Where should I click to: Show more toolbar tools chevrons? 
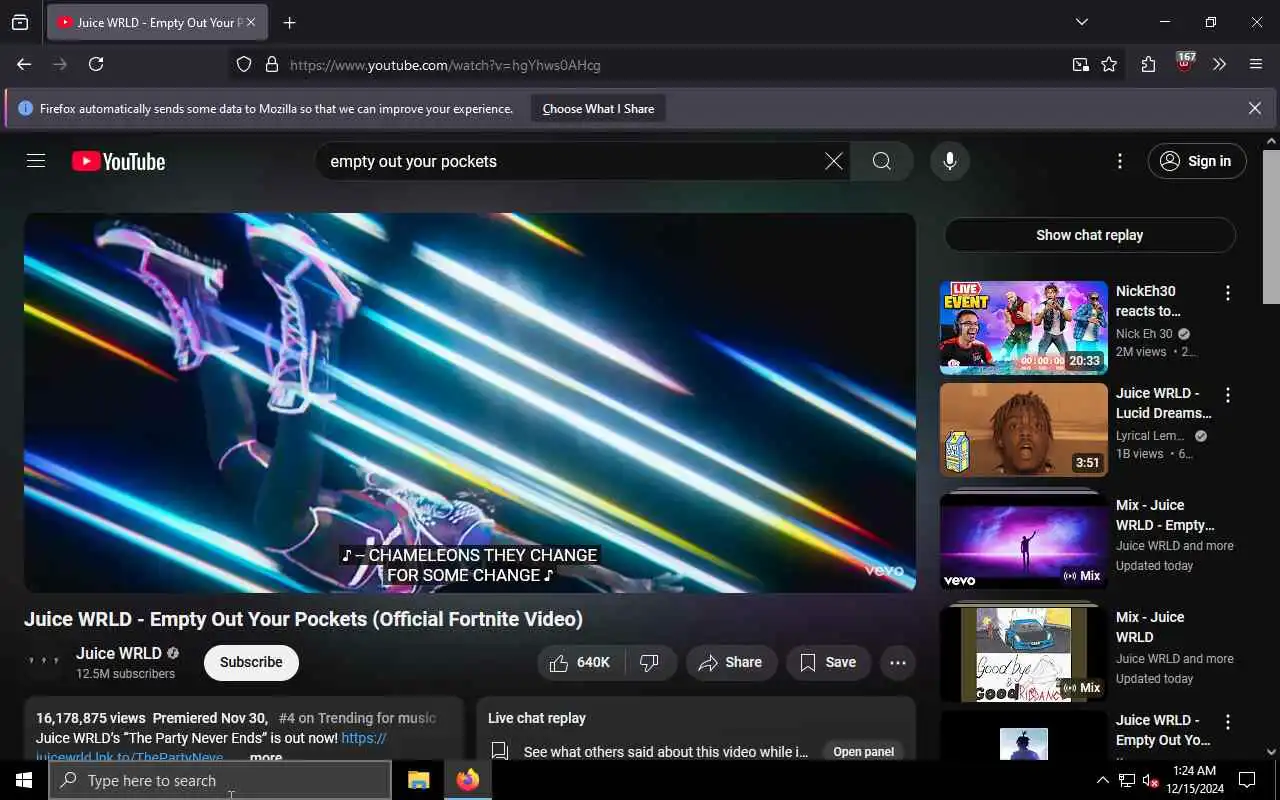tap(1219, 64)
